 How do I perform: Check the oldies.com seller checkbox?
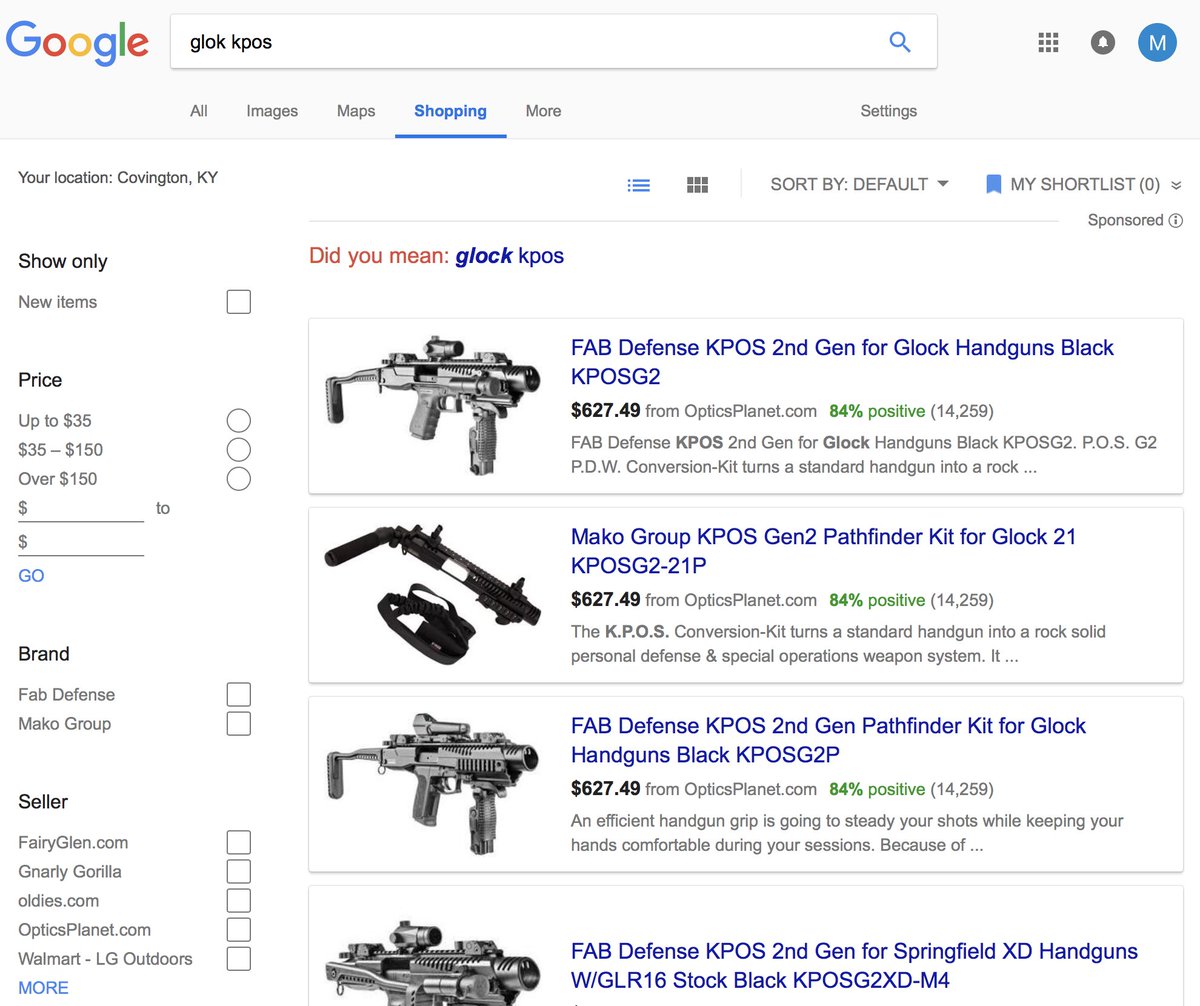coord(238,900)
